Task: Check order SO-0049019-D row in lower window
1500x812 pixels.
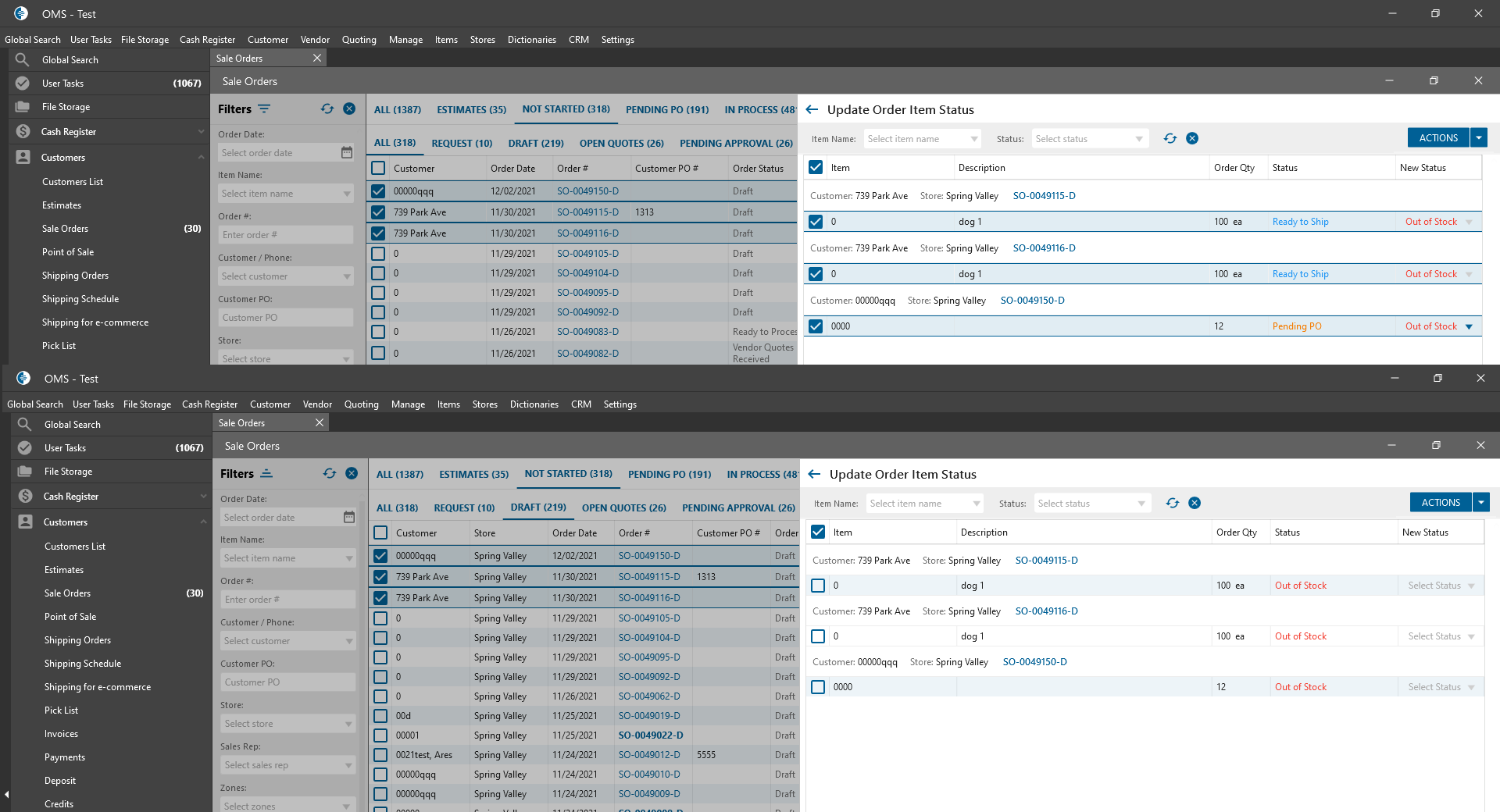Action: [380, 716]
